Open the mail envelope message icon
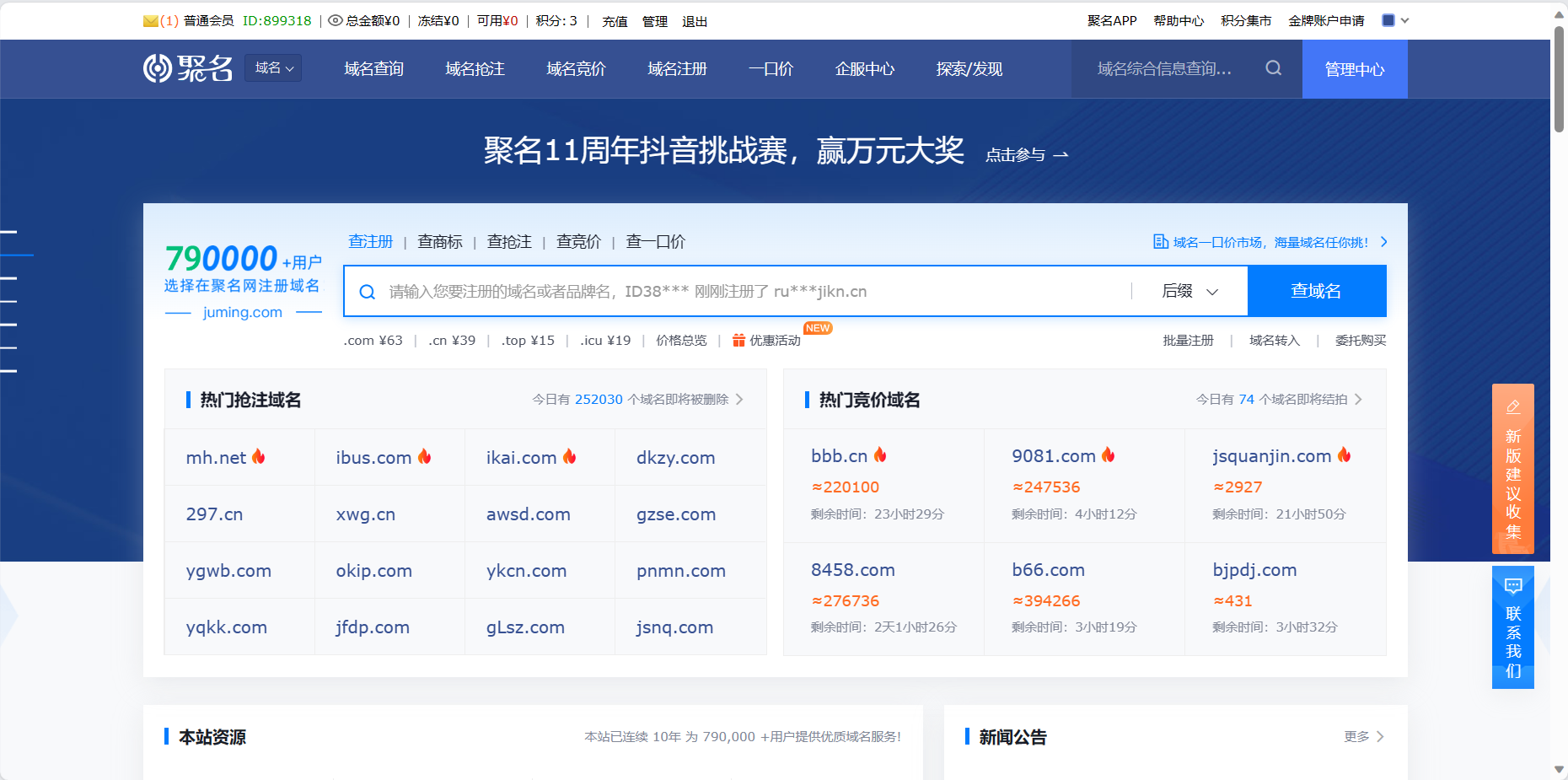This screenshot has height=780, width=1568. pyautogui.click(x=151, y=21)
